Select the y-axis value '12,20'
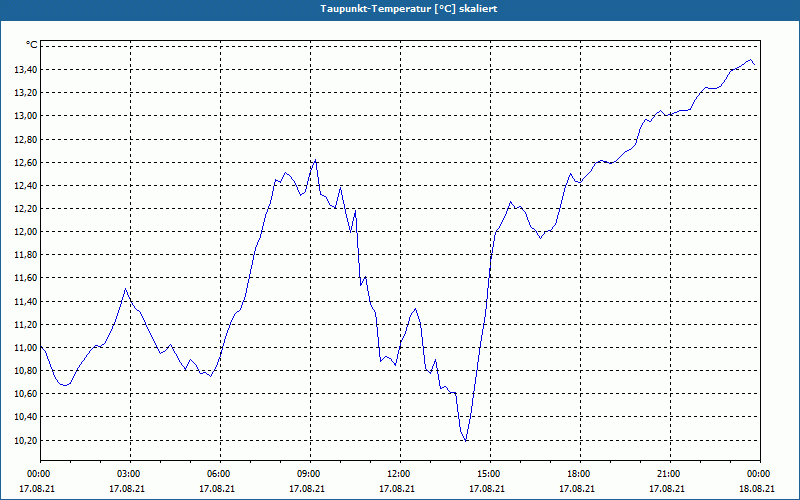Viewport: 800px width, 500px height. tap(25, 209)
